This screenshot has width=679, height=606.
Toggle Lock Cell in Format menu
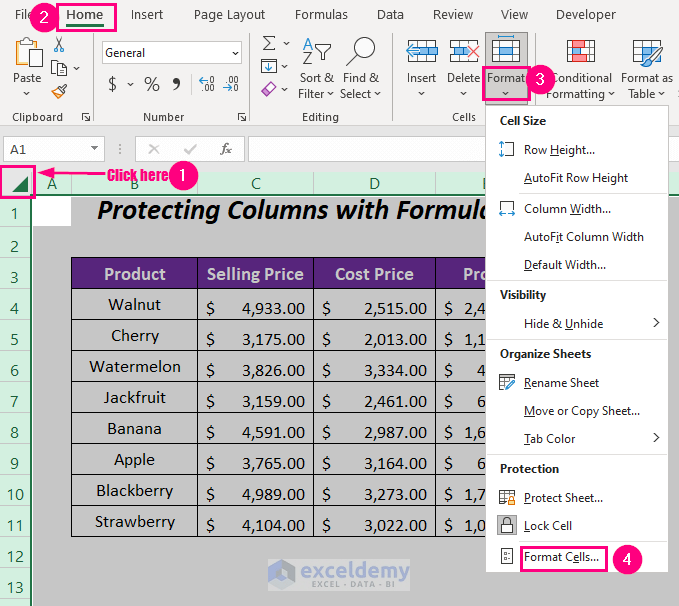point(548,526)
